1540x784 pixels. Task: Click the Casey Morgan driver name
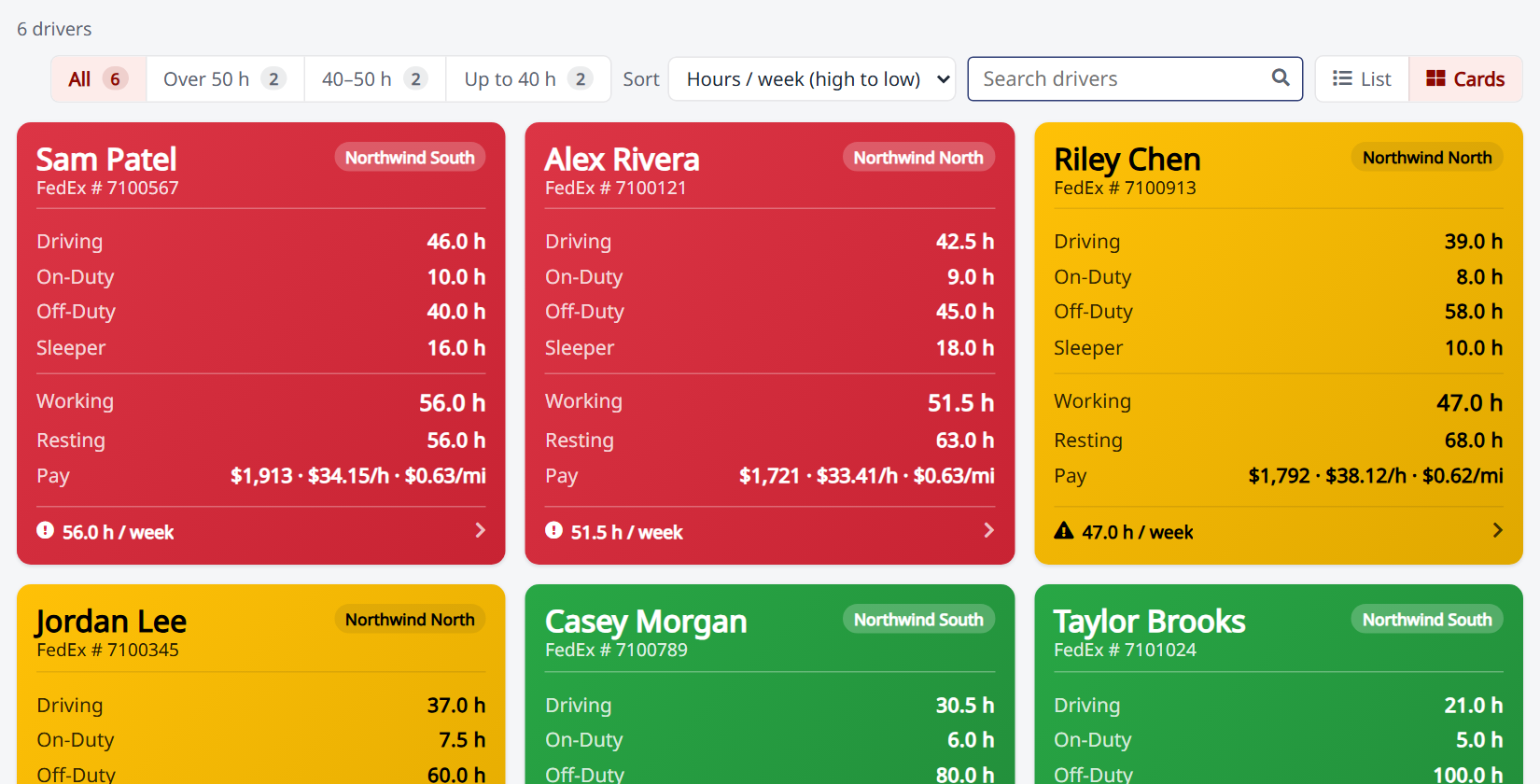646,622
